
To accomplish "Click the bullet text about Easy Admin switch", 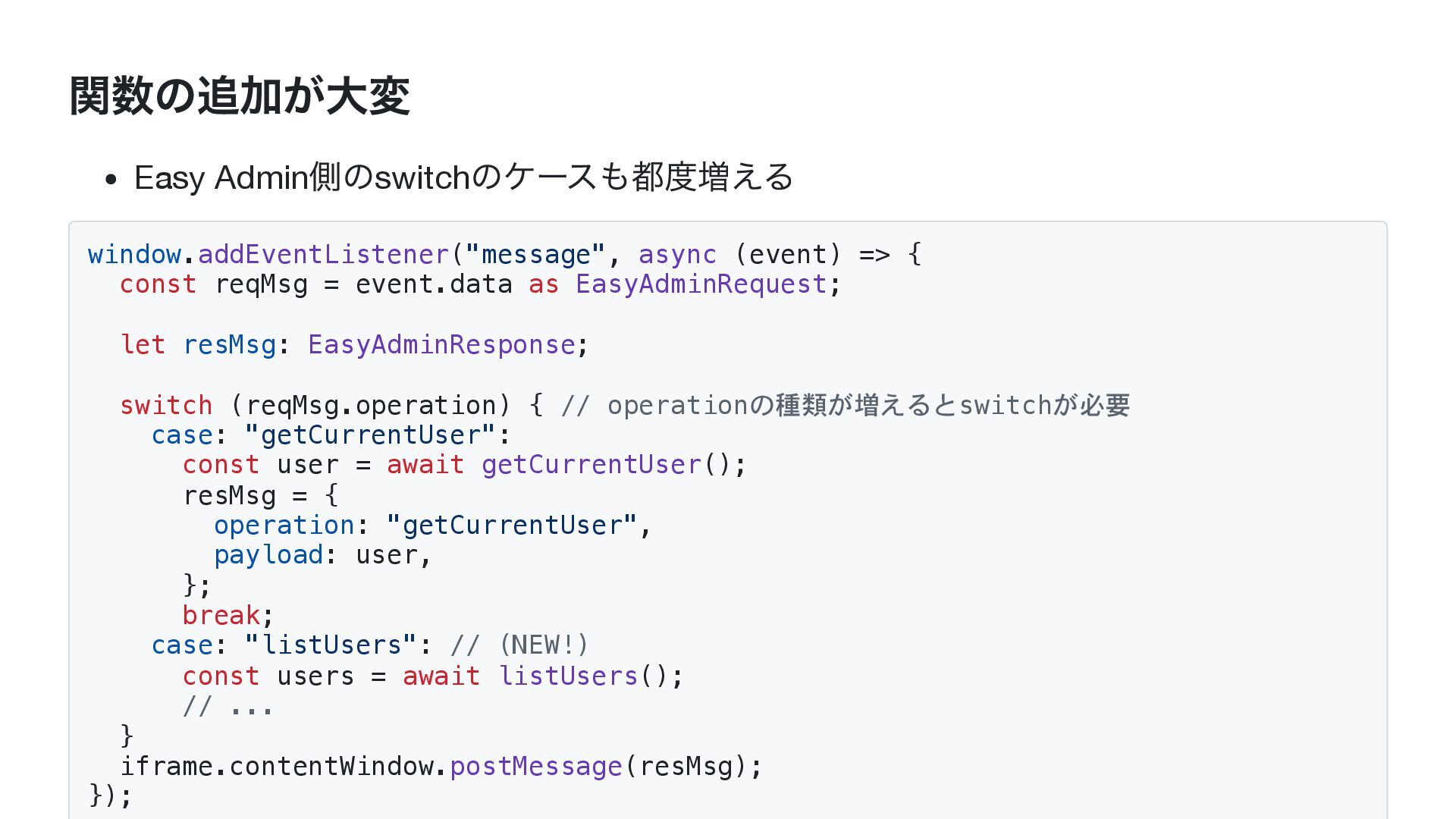I will [x=463, y=177].
